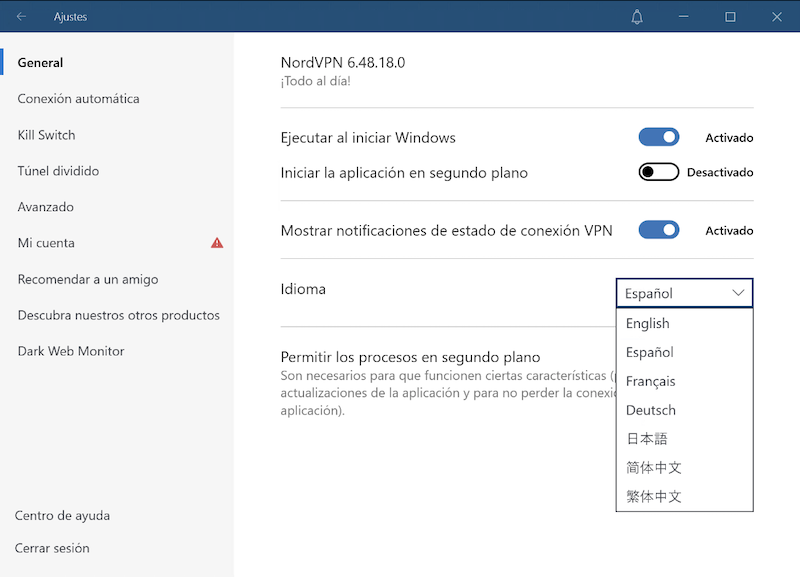Click the Desactivado status label

(x=720, y=172)
